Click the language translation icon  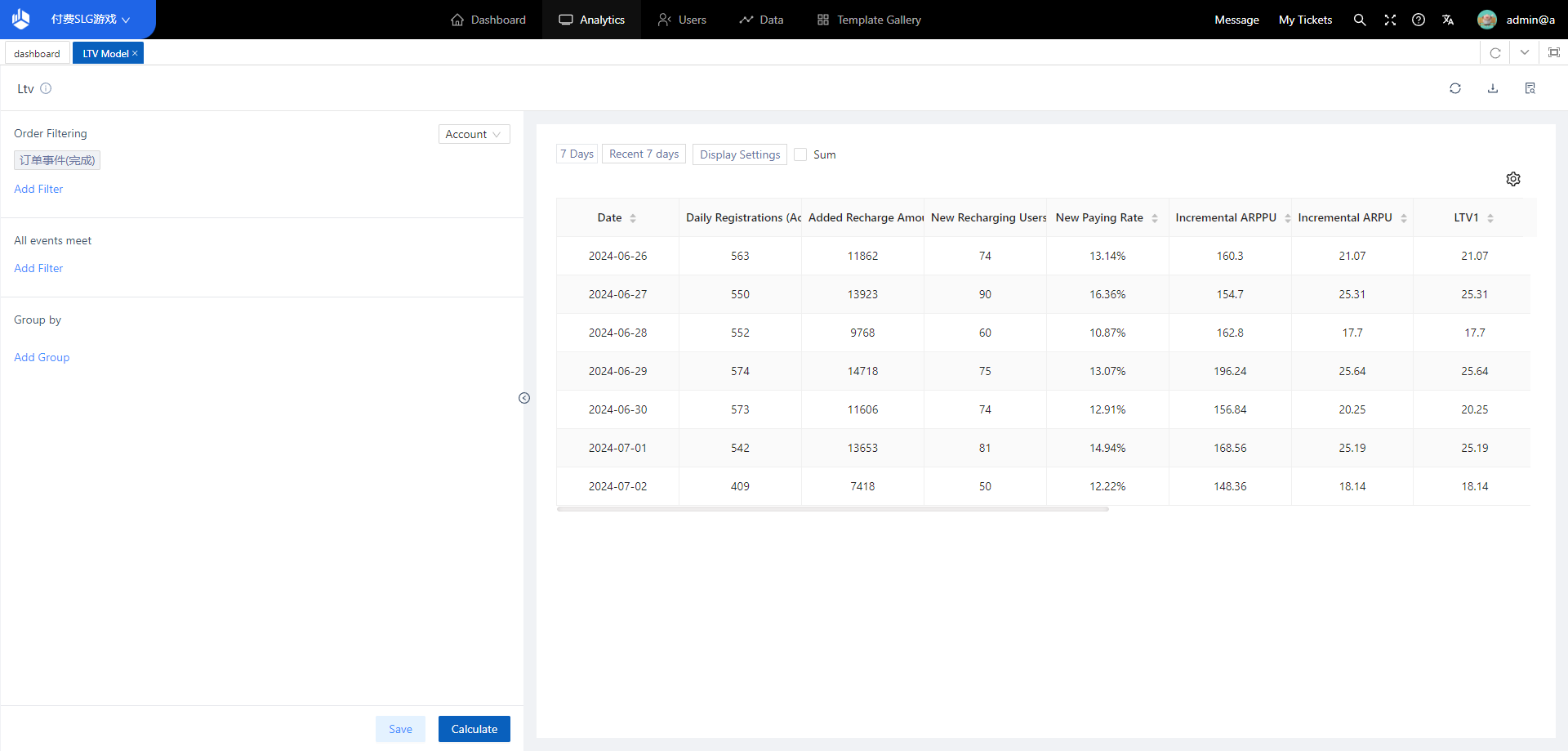(x=1448, y=20)
